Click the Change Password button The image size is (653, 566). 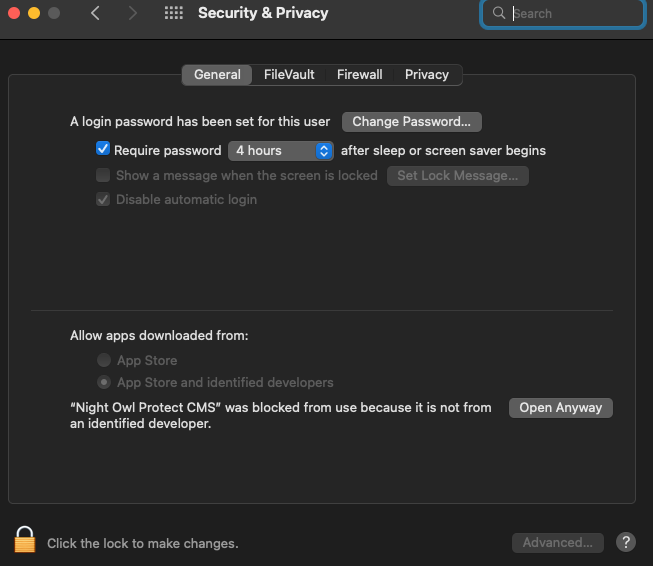coord(411,122)
